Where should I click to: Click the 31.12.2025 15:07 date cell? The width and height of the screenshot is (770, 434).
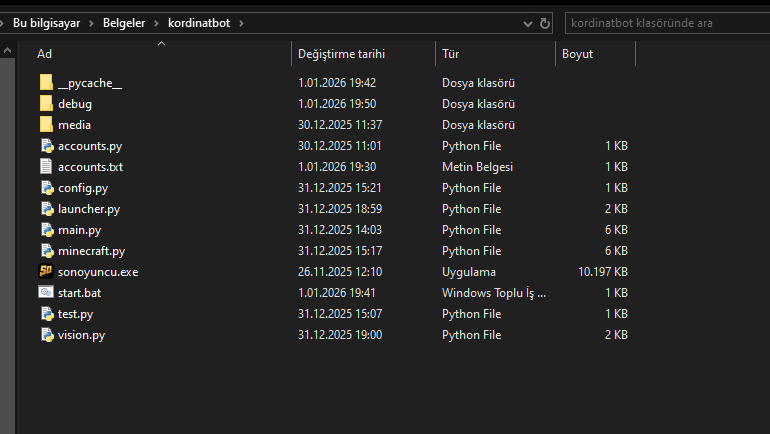click(x=340, y=314)
